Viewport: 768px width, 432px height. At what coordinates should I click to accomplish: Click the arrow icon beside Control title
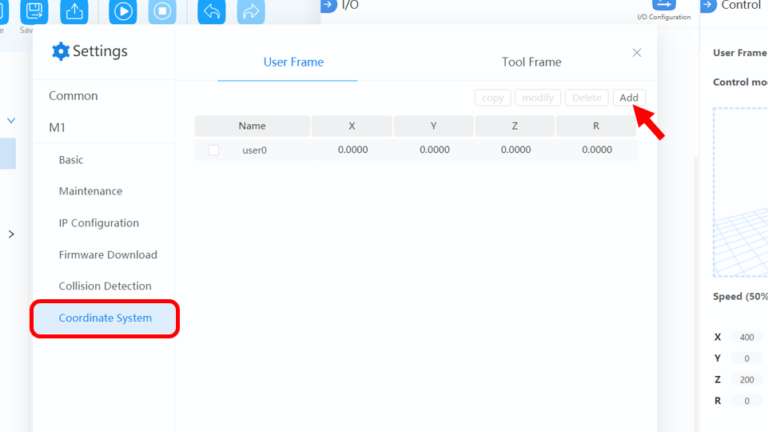tap(708, 5)
